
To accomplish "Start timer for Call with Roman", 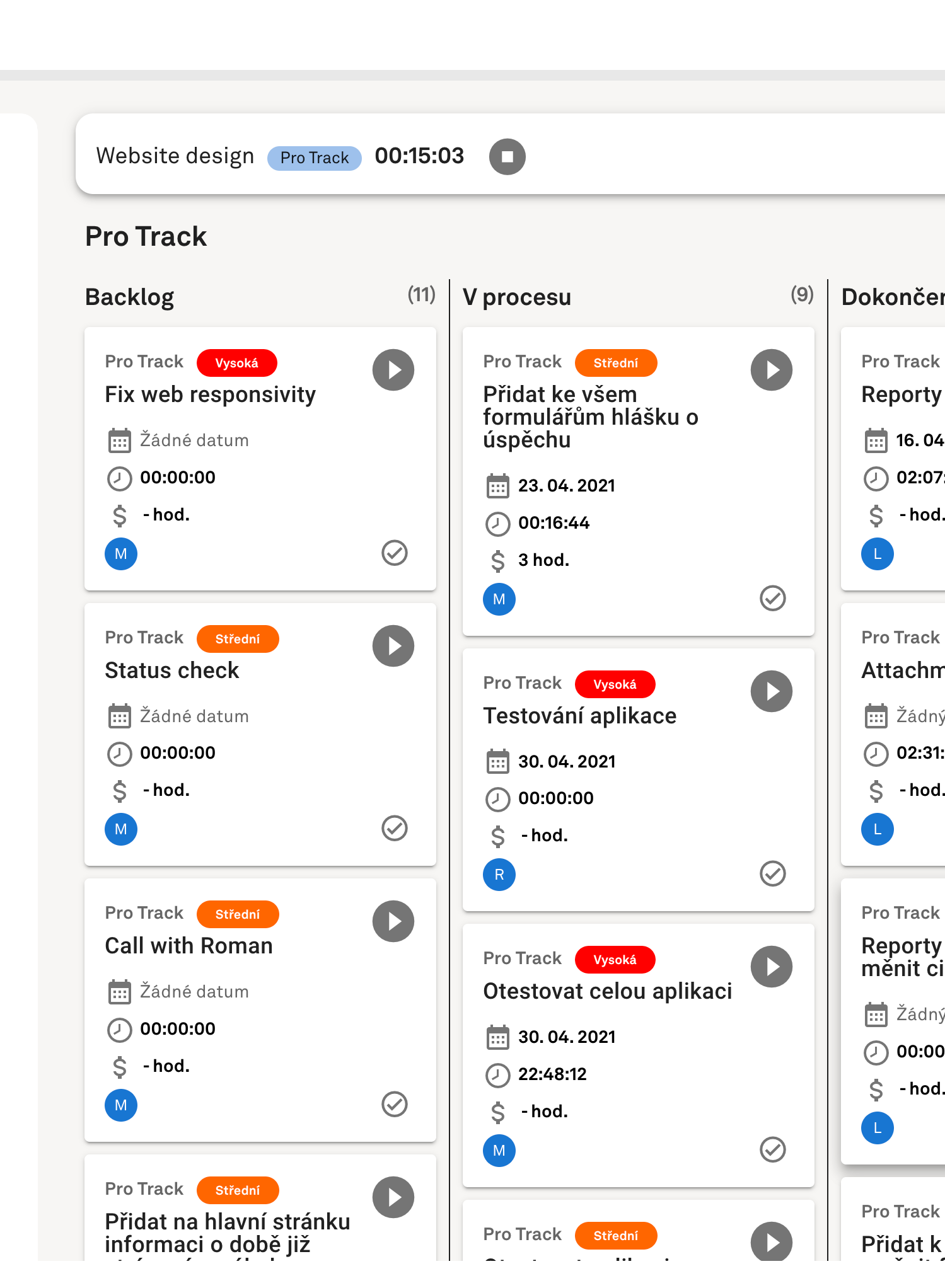I will pos(393,921).
